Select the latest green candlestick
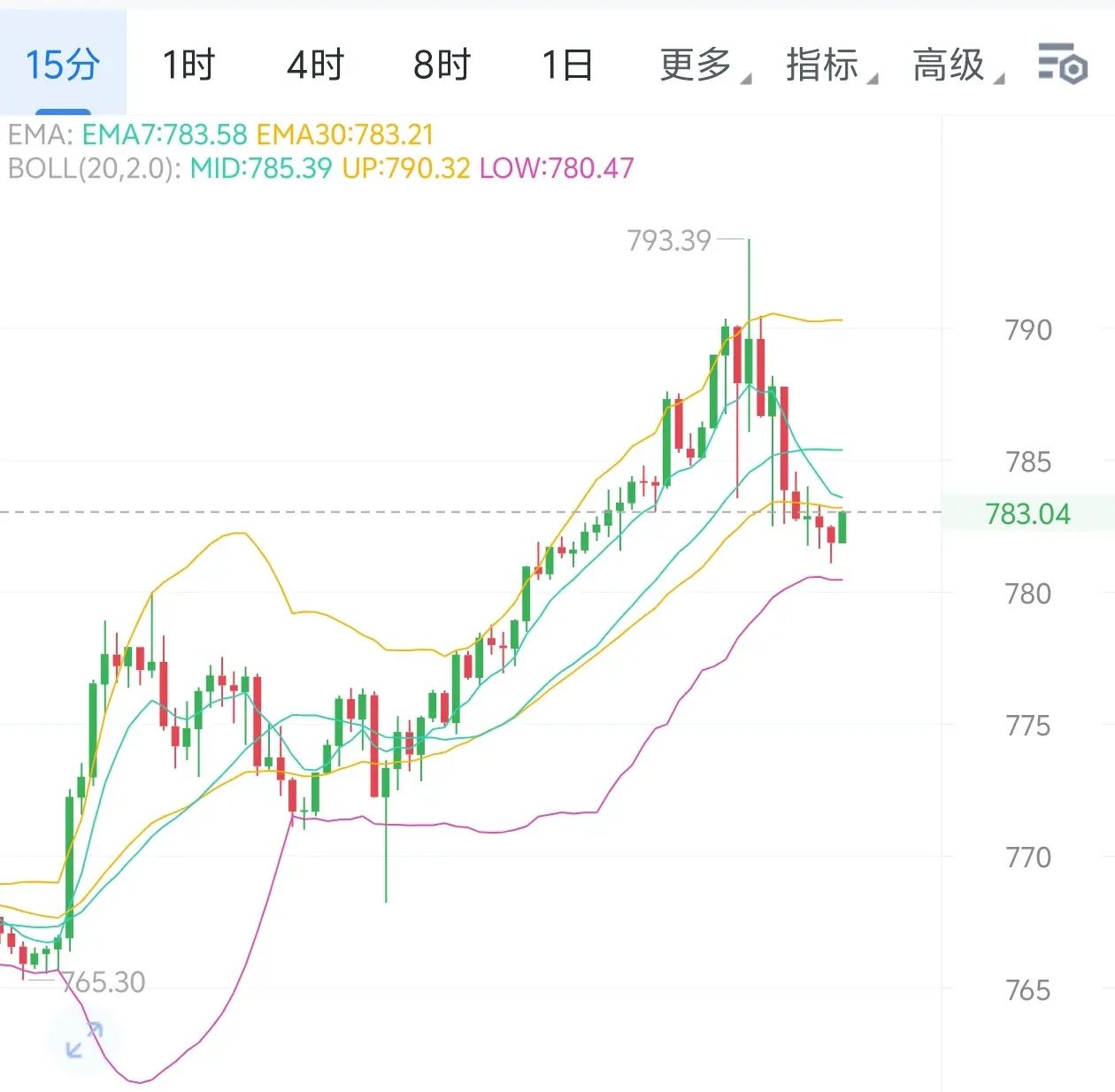The image size is (1115, 1092). (x=842, y=527)
